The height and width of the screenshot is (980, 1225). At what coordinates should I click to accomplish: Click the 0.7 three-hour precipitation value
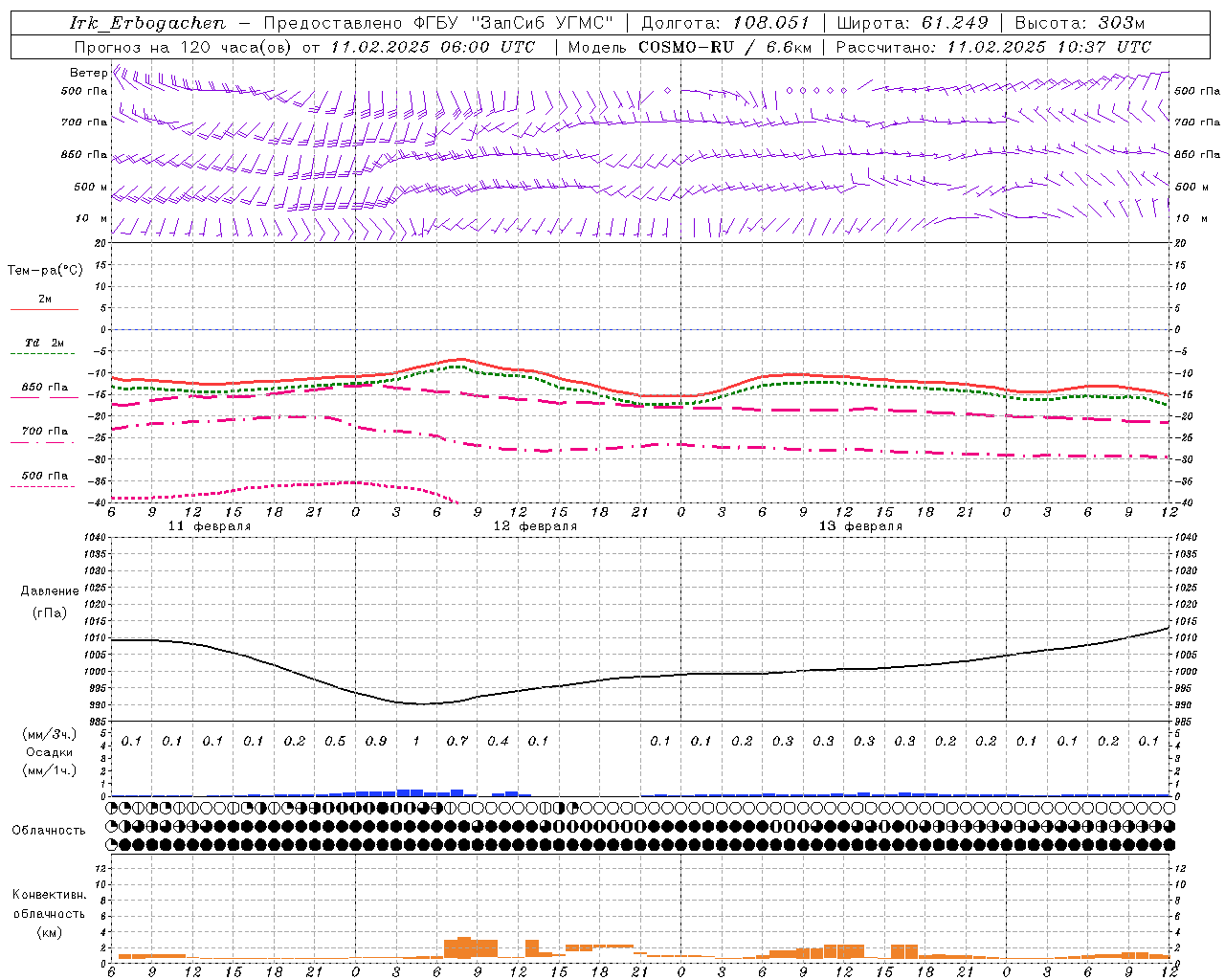[457, 742]
